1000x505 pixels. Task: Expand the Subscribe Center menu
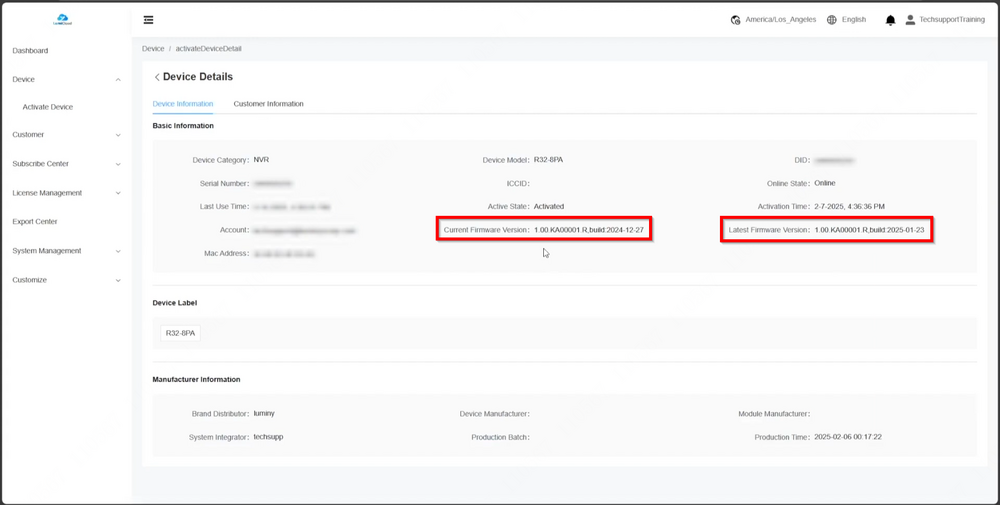click(118, 164)
